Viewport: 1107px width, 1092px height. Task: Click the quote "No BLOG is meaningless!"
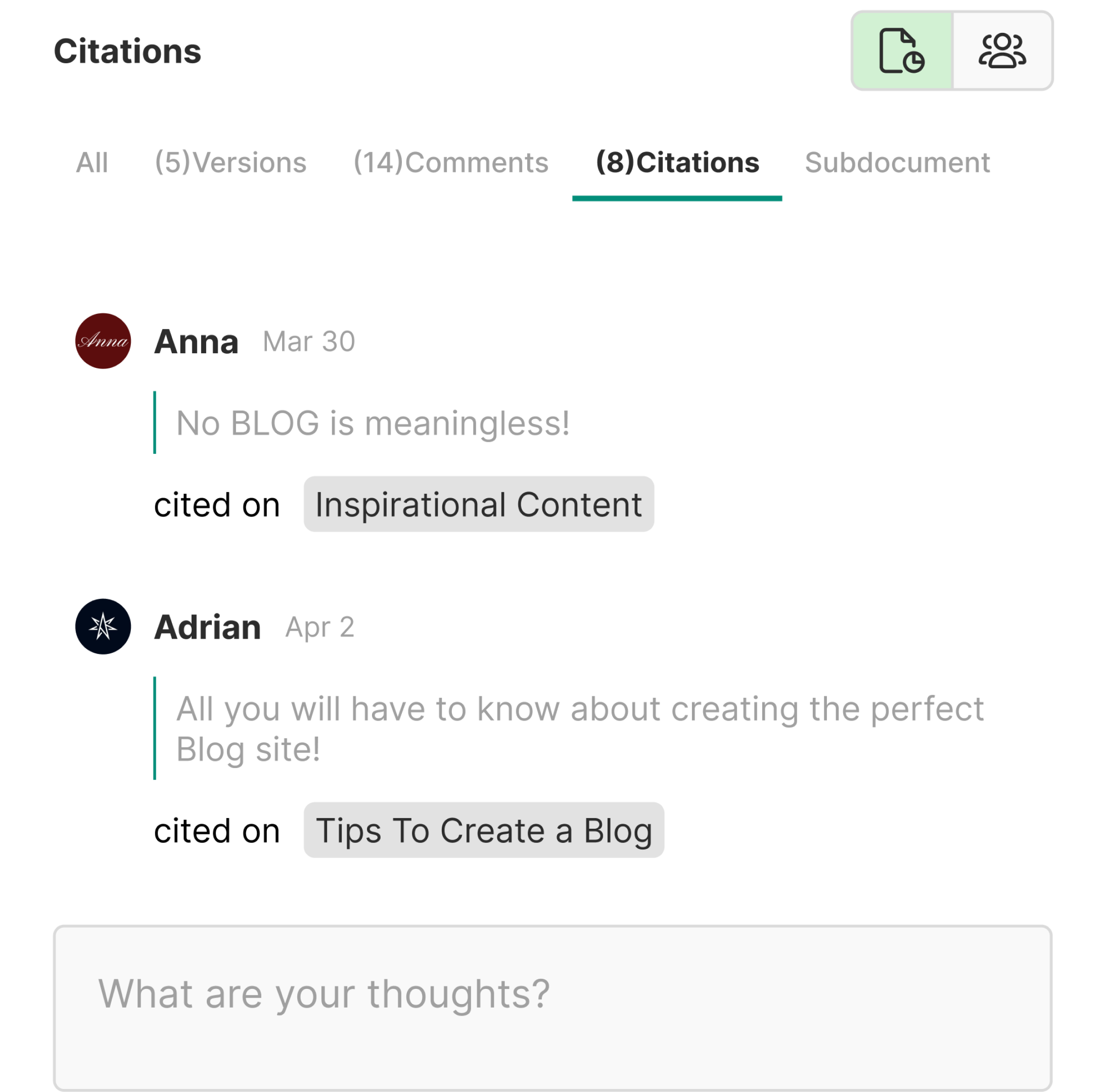tap(373, 423)
